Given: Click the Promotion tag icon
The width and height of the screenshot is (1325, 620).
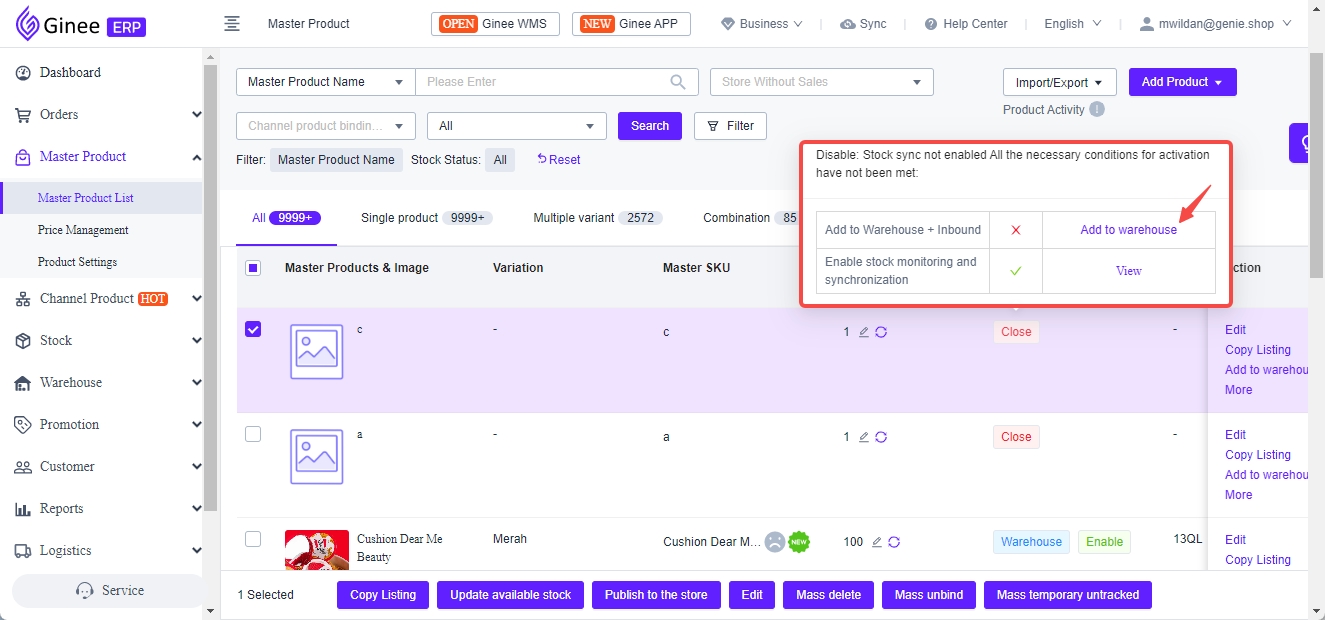Looking at the screenshot, I should pos(22,425).
